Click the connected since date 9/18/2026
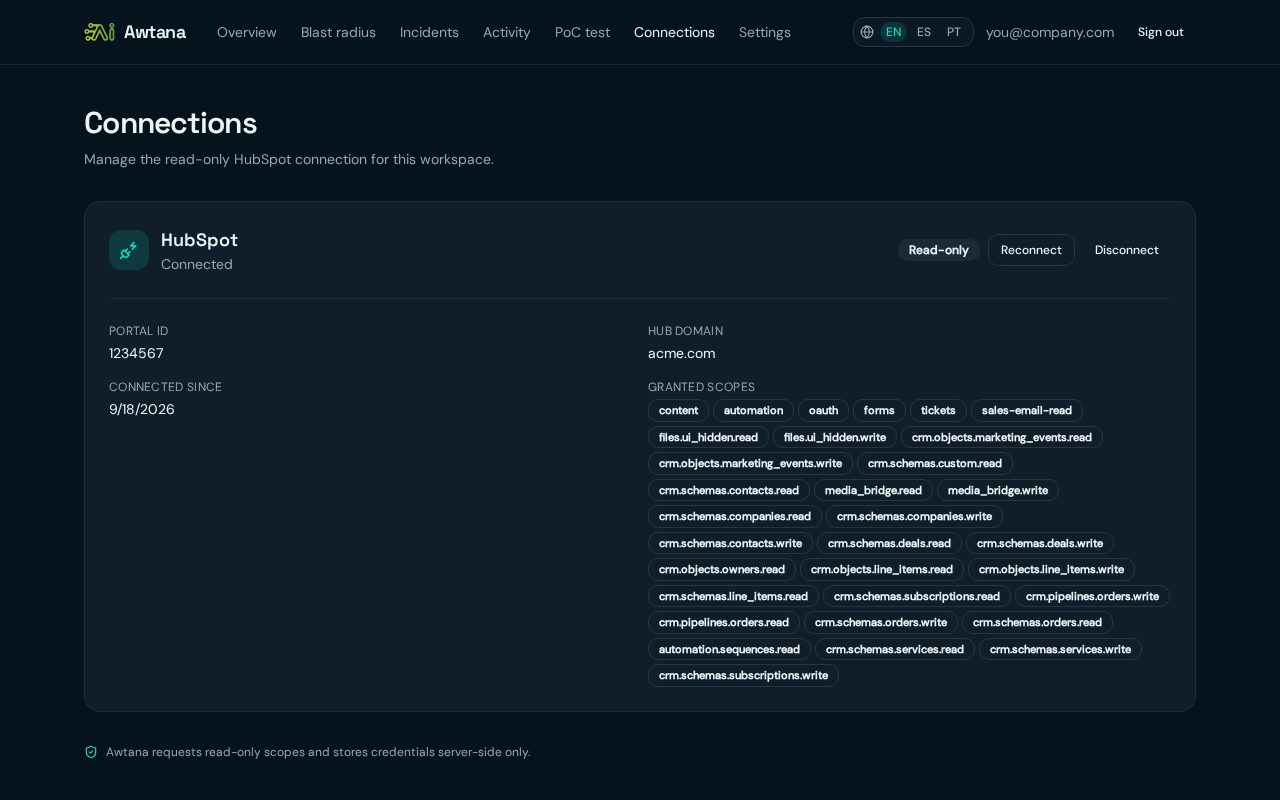Viewport: 1280px width, 800px height. pos(142,409)
